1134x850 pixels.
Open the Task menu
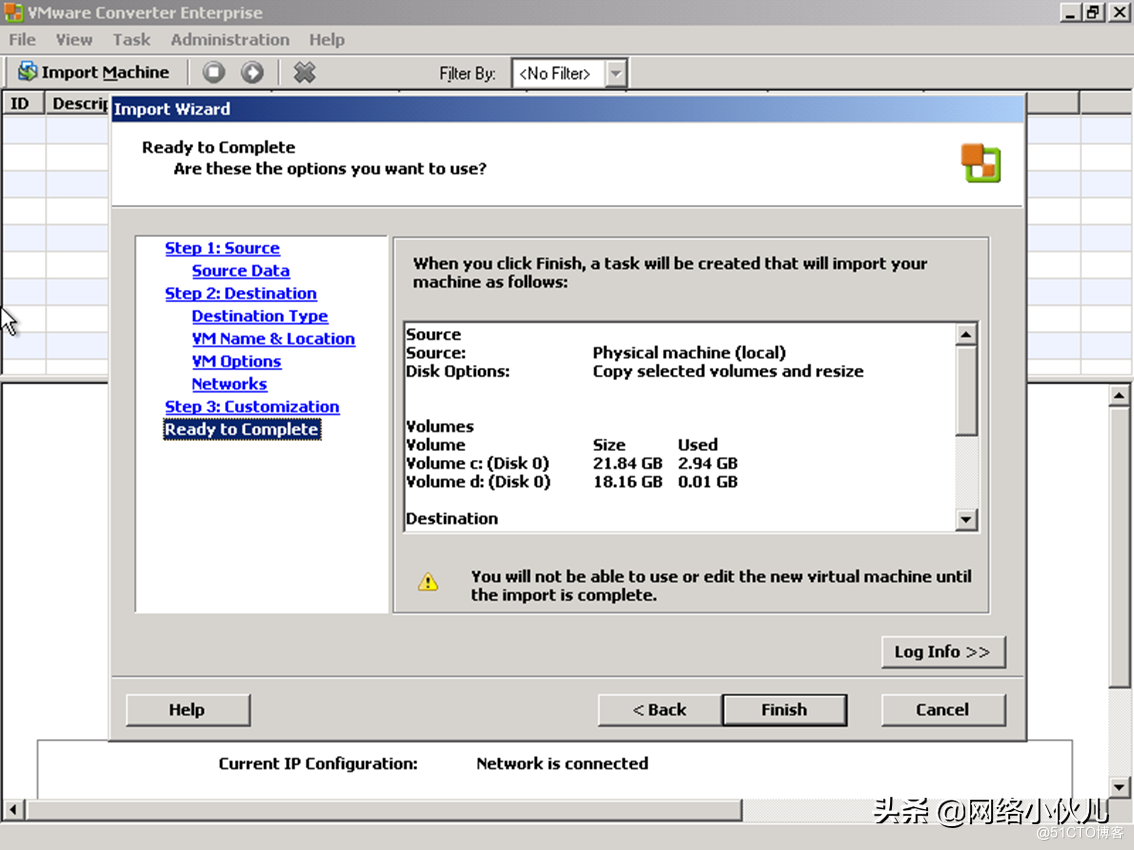click(131, 40)
